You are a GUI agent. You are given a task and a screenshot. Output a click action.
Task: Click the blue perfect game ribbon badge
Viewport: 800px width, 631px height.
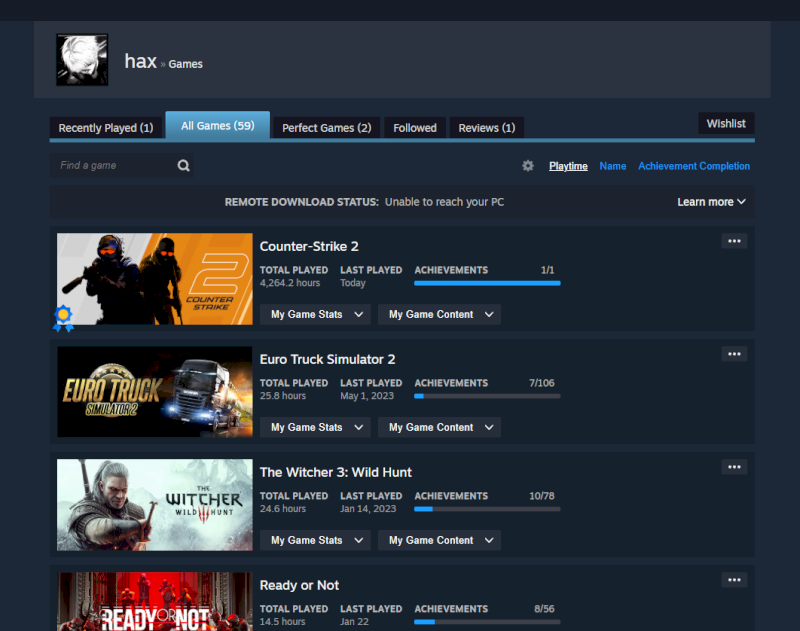[x=64, y=317]
